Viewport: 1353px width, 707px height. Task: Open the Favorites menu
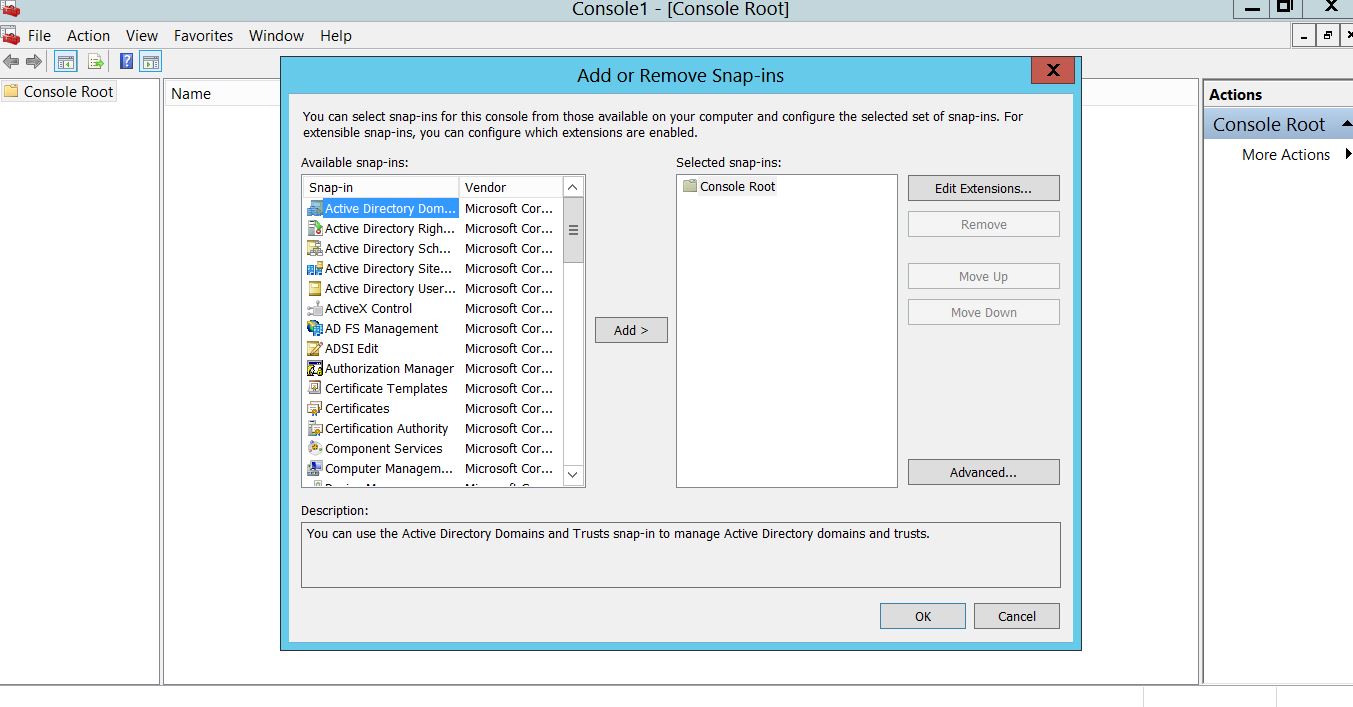coord(203,36)
